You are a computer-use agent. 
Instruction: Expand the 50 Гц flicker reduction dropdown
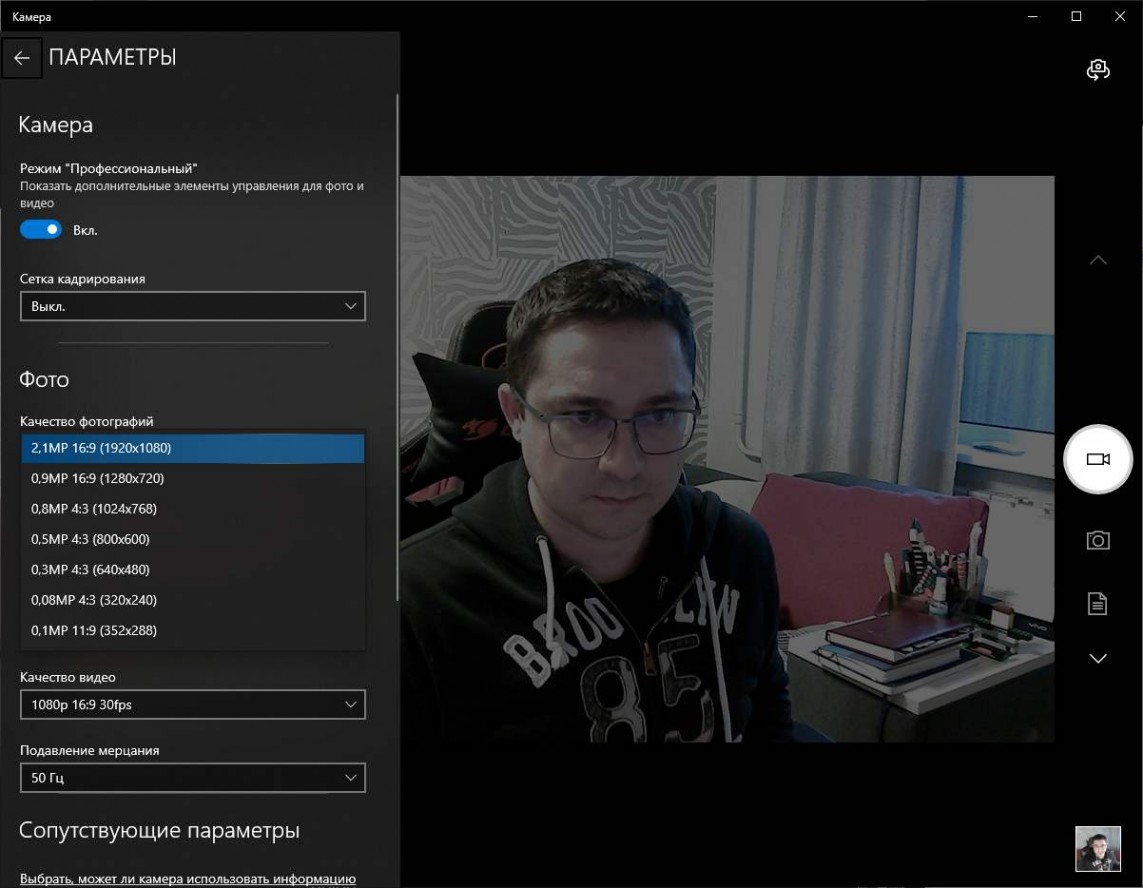pos(192,777)
